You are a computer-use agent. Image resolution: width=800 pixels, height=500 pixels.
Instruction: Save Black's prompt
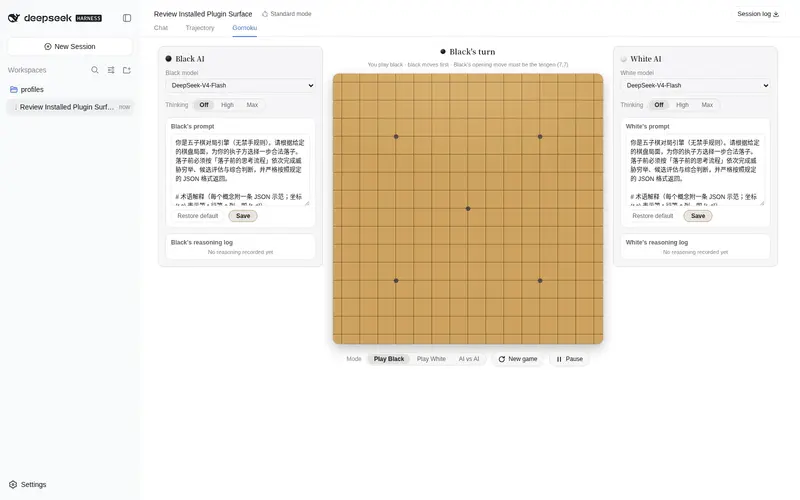[243, 216]
